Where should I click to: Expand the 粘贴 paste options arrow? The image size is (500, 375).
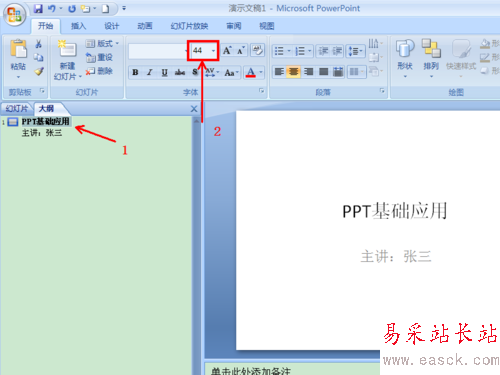pyautogui.click(x=18, y=77)
